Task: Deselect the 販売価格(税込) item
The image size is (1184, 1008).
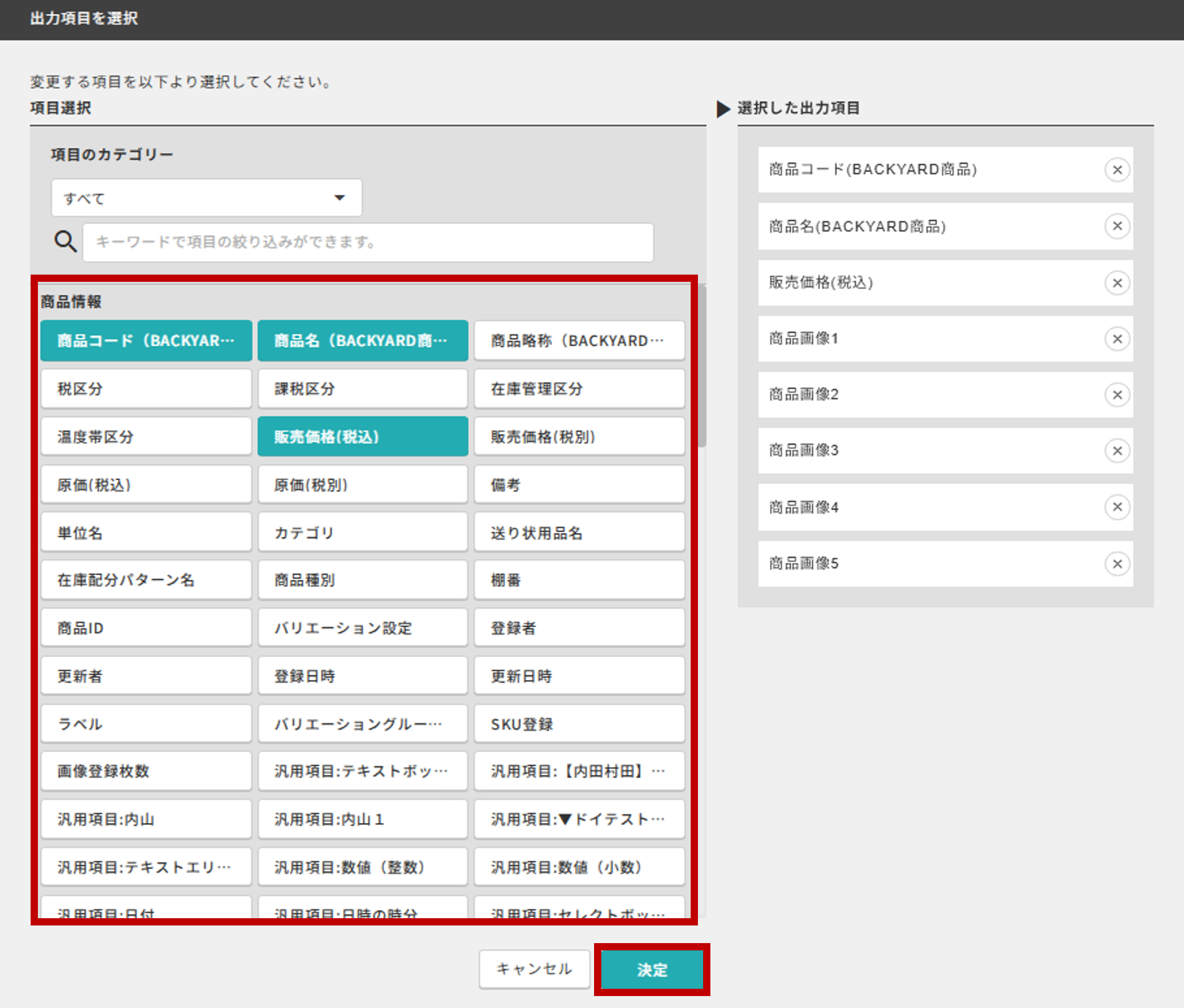Action: pyautogui.click(x=363, y=437)
